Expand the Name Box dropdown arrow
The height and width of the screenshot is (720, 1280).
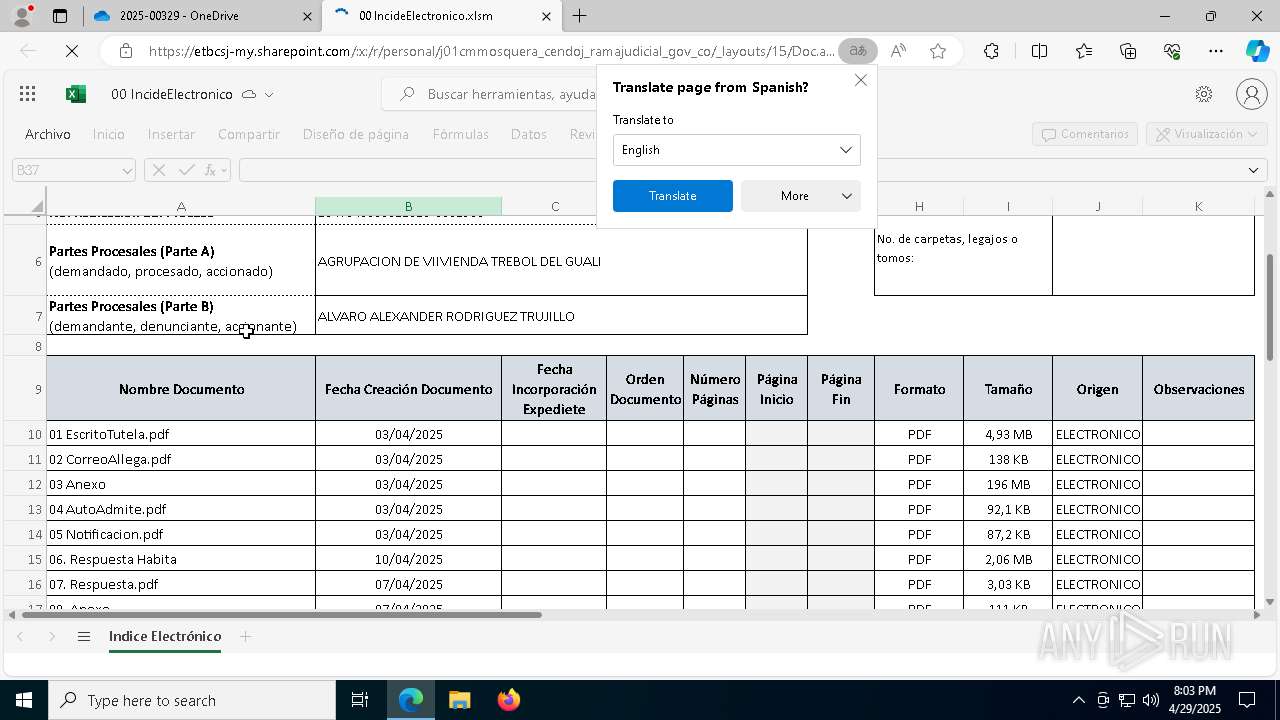127,171
